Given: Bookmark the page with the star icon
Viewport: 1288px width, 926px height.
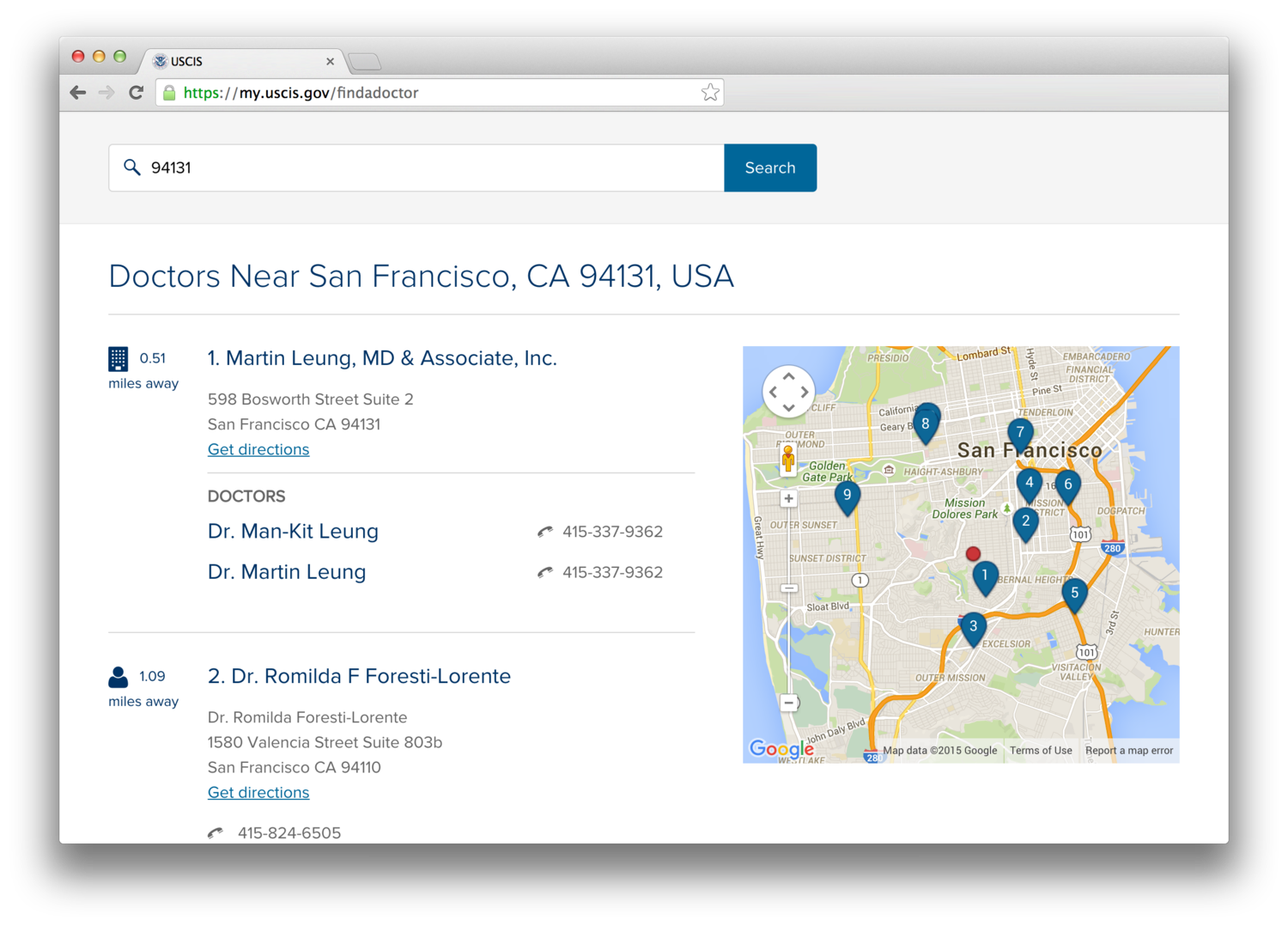Looking at the screenshot, I should point(710,93).
